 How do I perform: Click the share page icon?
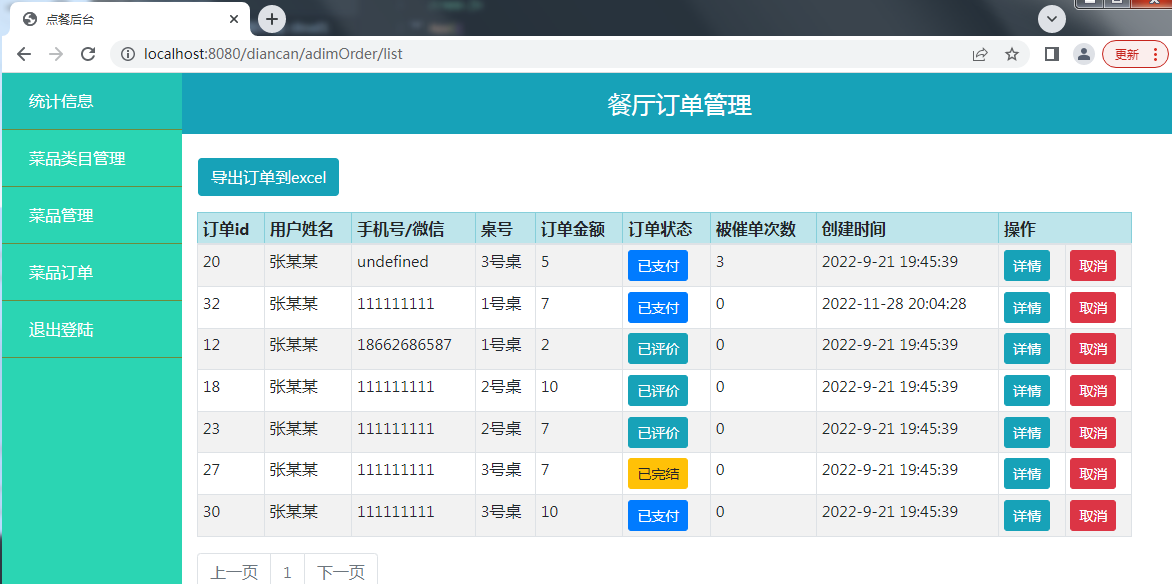coord(980,54)
